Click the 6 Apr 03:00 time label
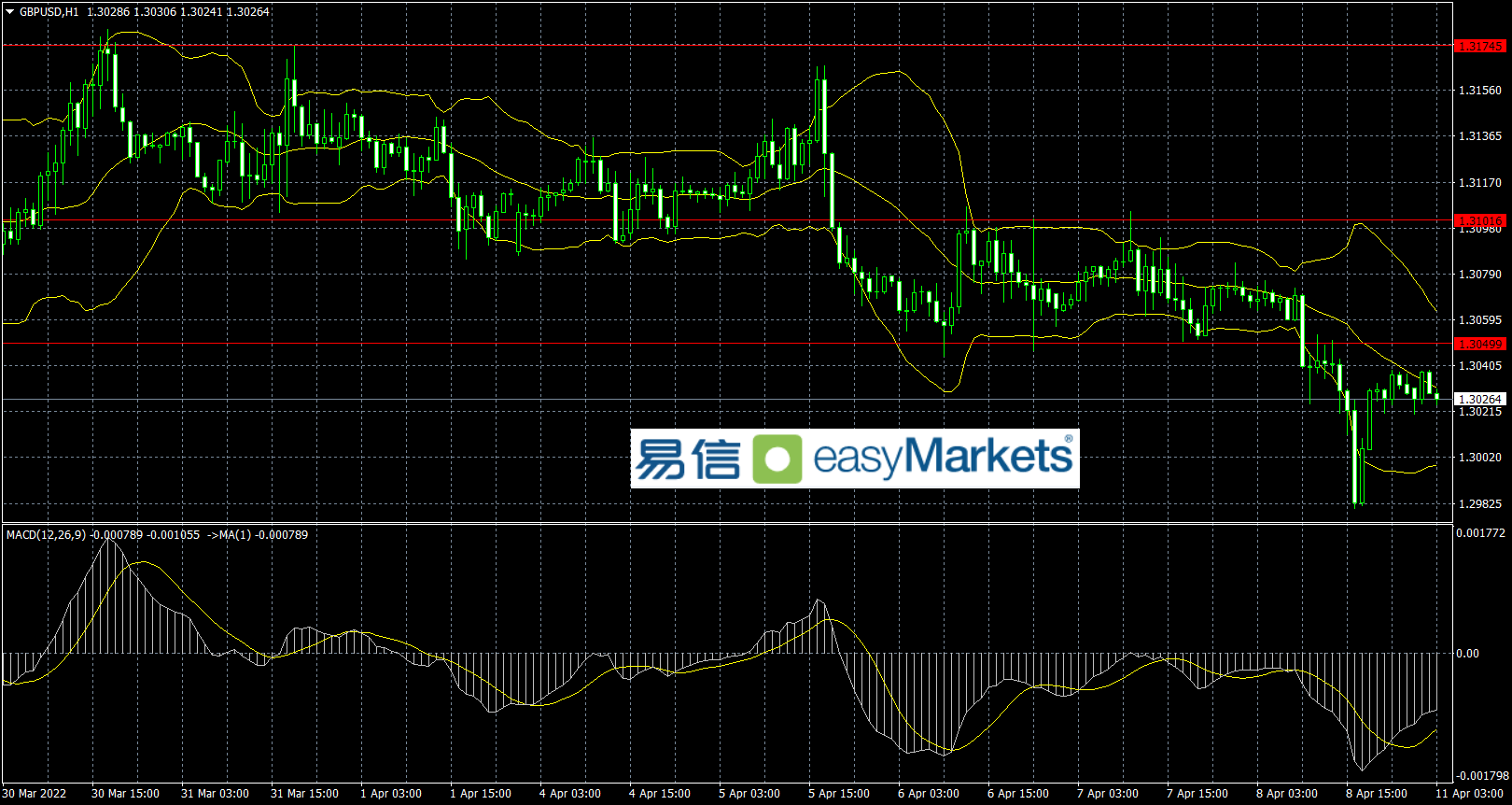 coord(929,794)
